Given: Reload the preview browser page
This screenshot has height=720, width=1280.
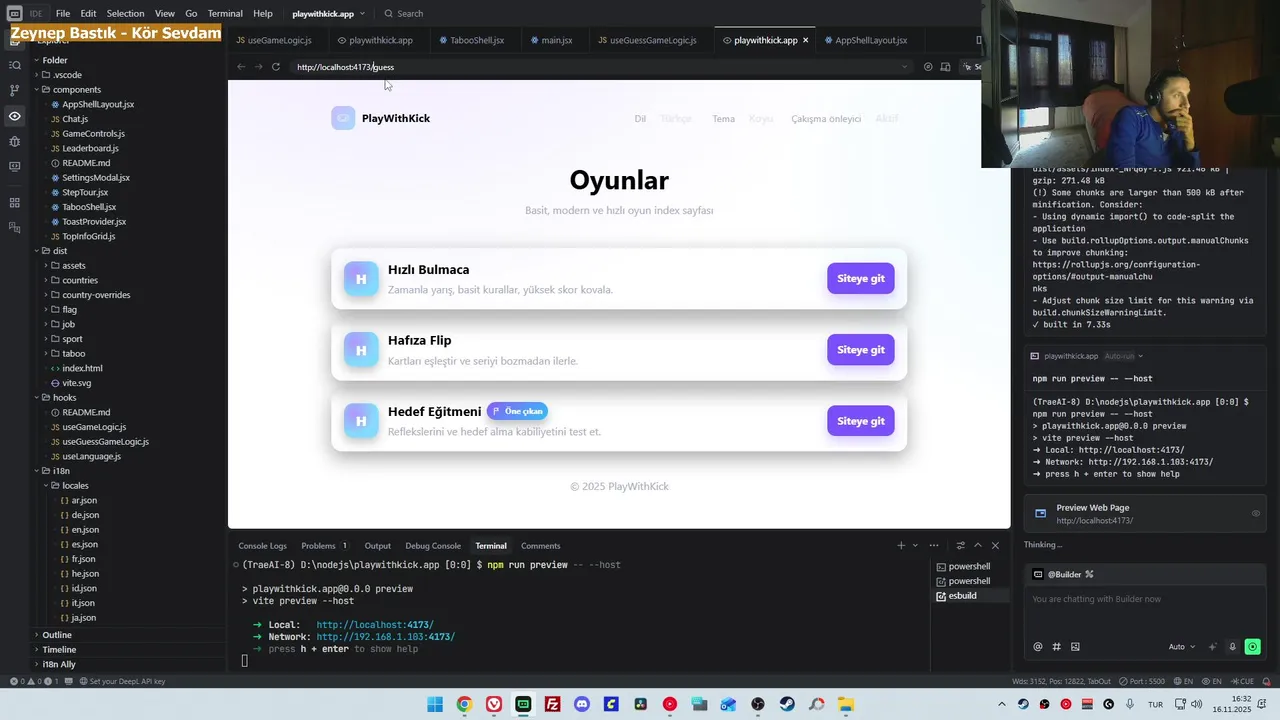Looking at the screenshot, I should tap(276, 67).
